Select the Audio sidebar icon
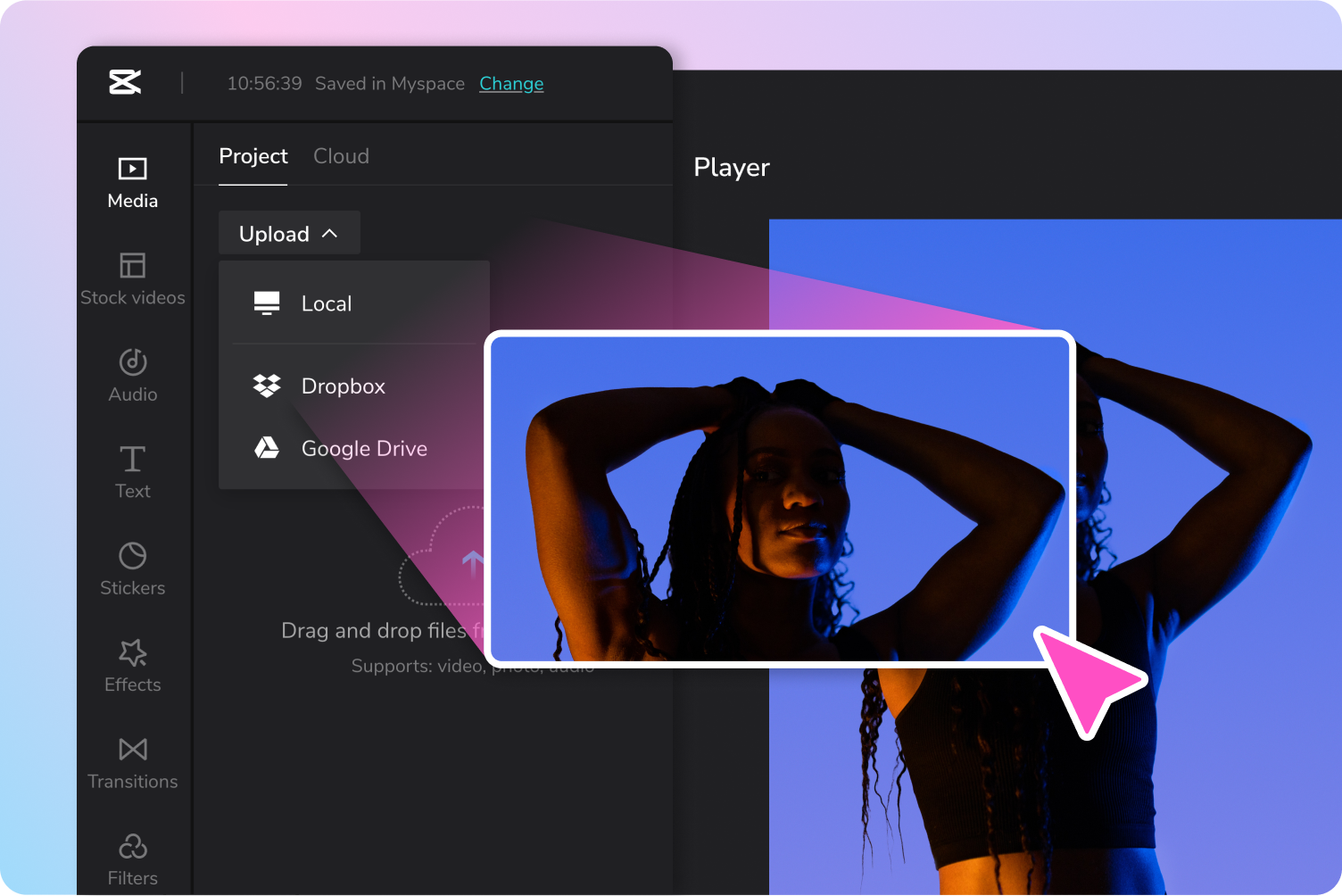Image resolution: width=1342 pixels, height=896 pixels. [133, 361]
